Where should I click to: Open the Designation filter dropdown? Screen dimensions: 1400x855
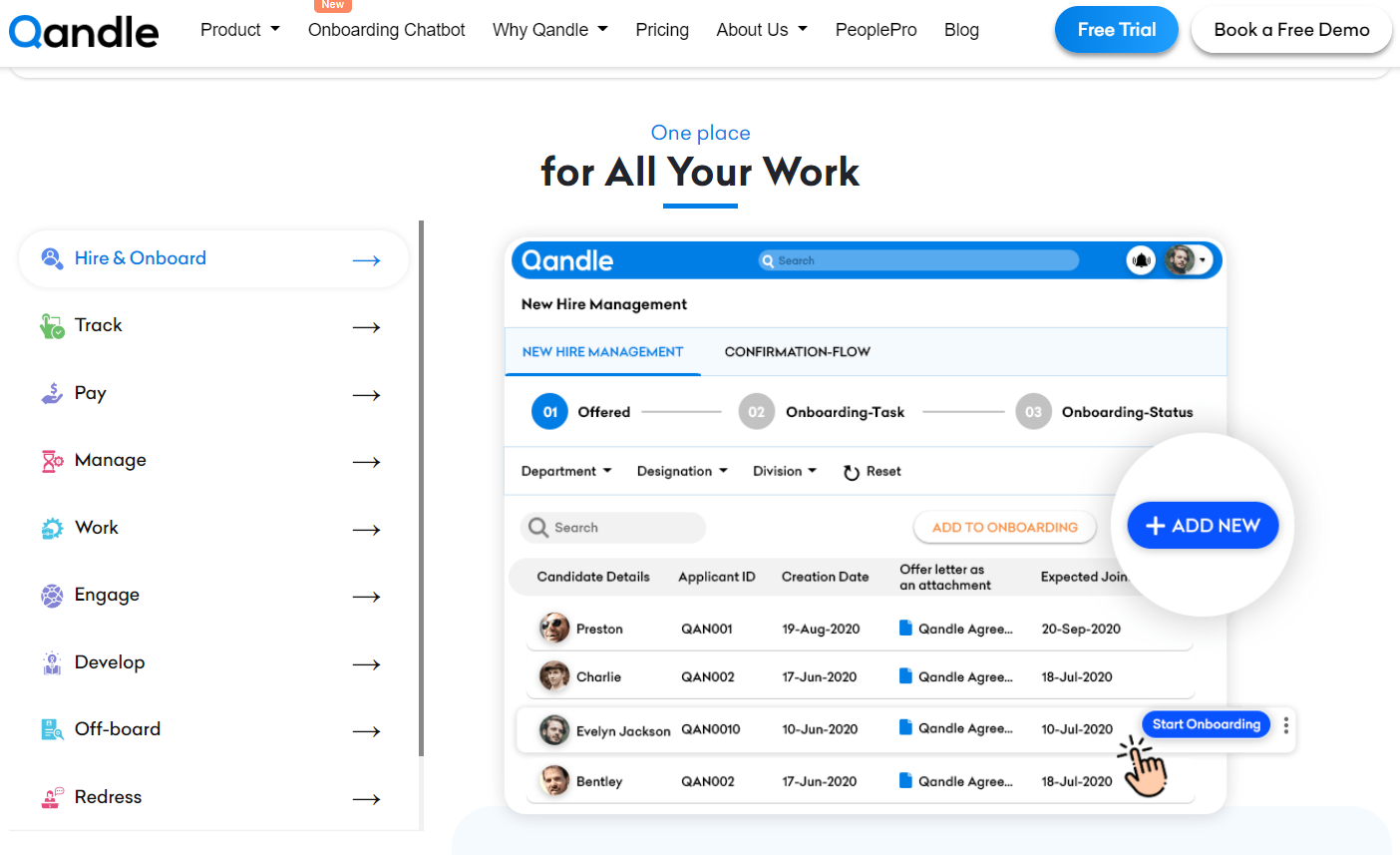point(682,471)
